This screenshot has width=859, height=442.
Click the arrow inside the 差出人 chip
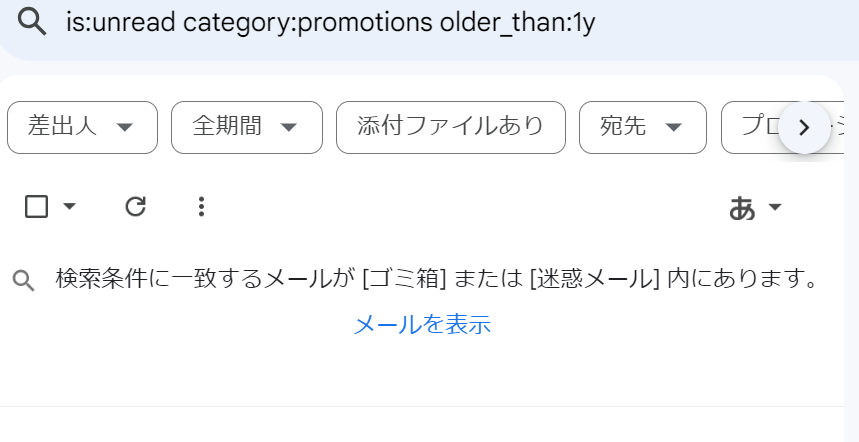tap(125, 127)
